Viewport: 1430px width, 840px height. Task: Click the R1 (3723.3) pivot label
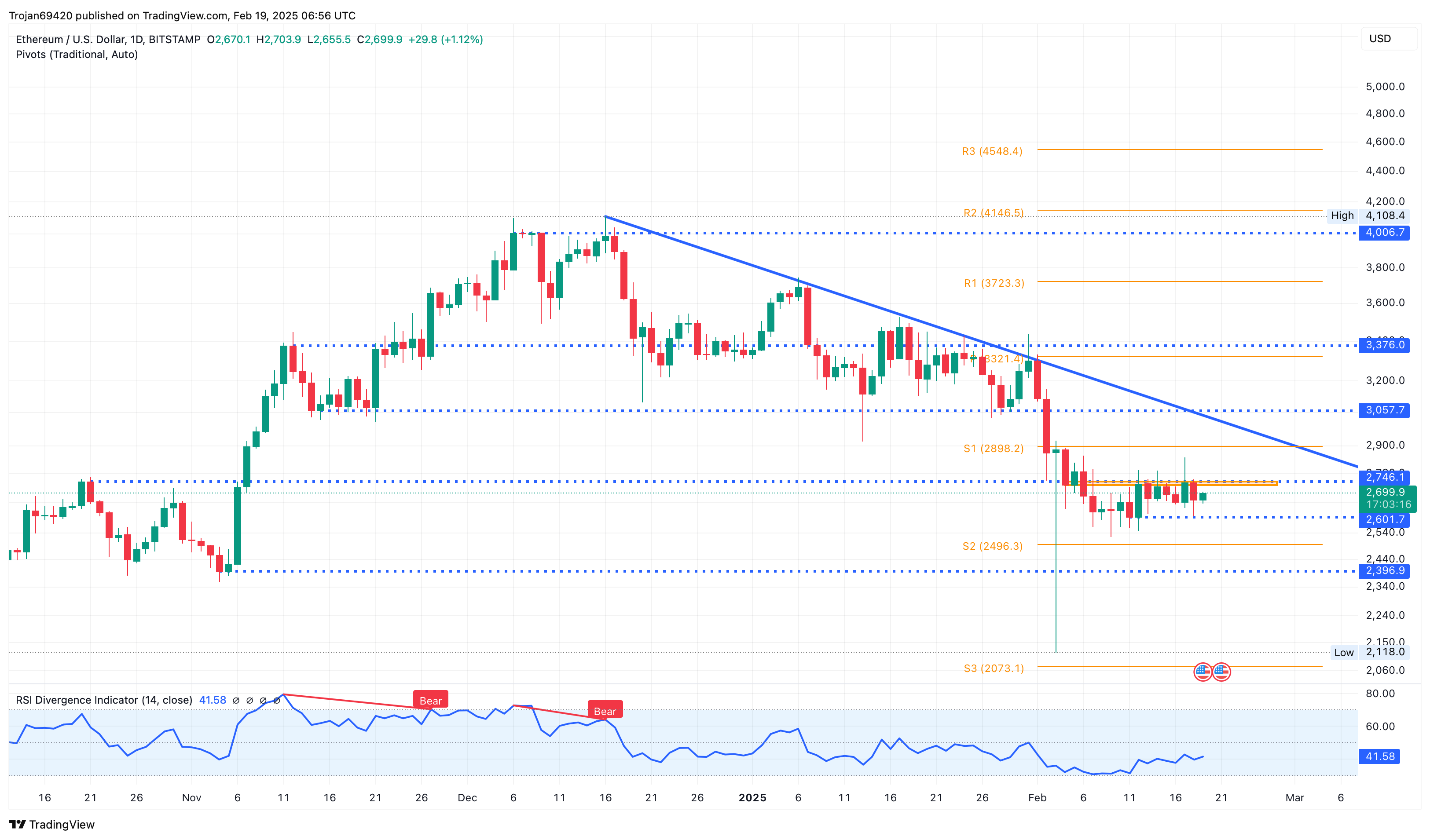(994, 283)
